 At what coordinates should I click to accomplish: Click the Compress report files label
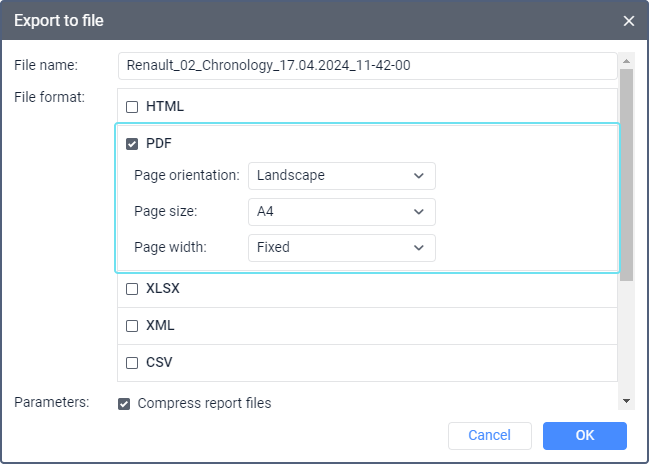coord(204,404)
